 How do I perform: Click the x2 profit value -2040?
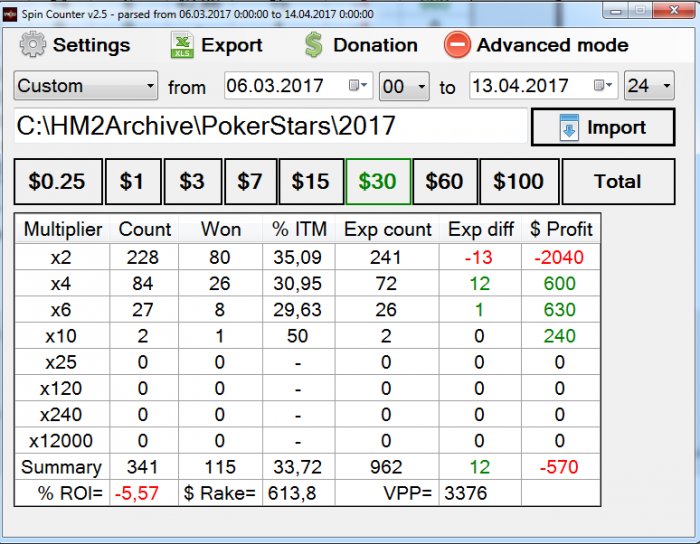[x=559, y=257]
